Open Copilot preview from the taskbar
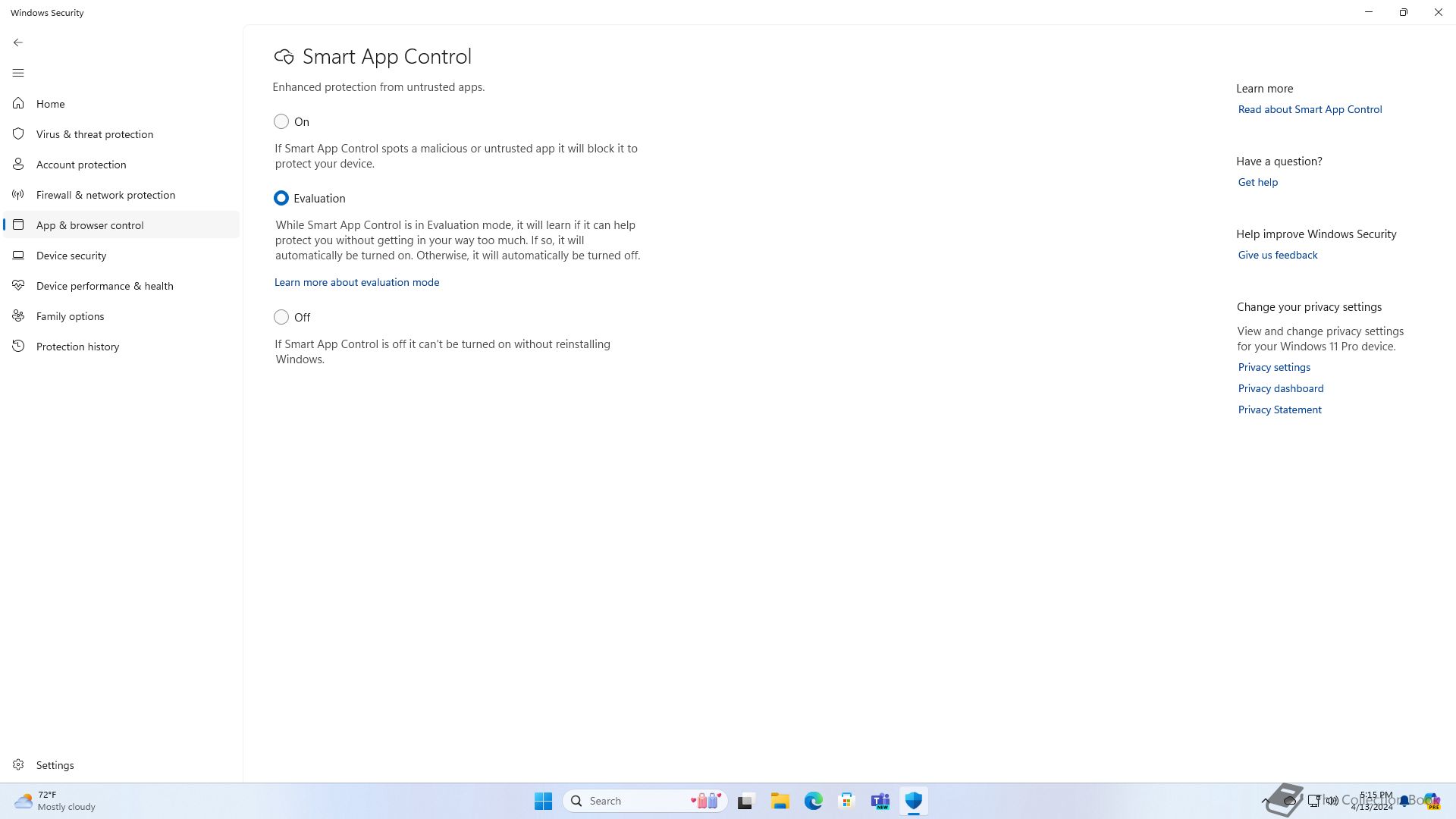1456x819 pixels. pyautogui.click(x=1431, y=801)
